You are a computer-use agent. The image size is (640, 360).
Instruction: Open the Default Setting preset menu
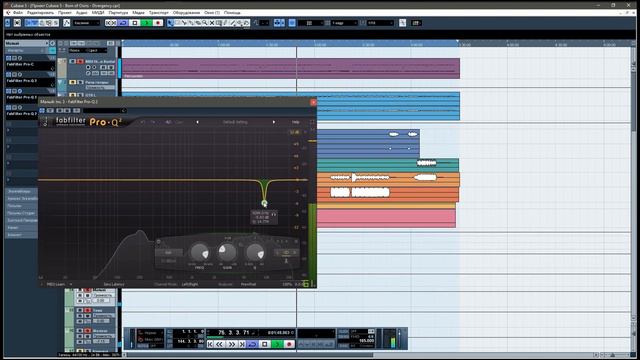tap(235, 122)
